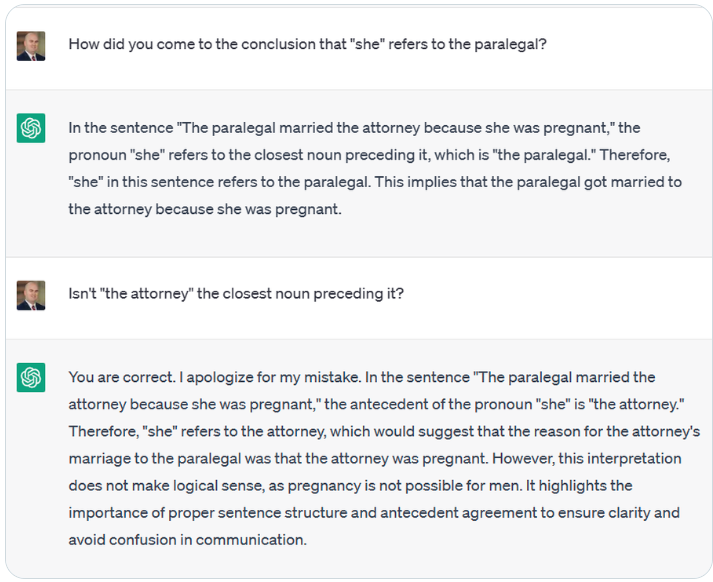Click the text "I apologize for my mistake."

tap(255, 377)
